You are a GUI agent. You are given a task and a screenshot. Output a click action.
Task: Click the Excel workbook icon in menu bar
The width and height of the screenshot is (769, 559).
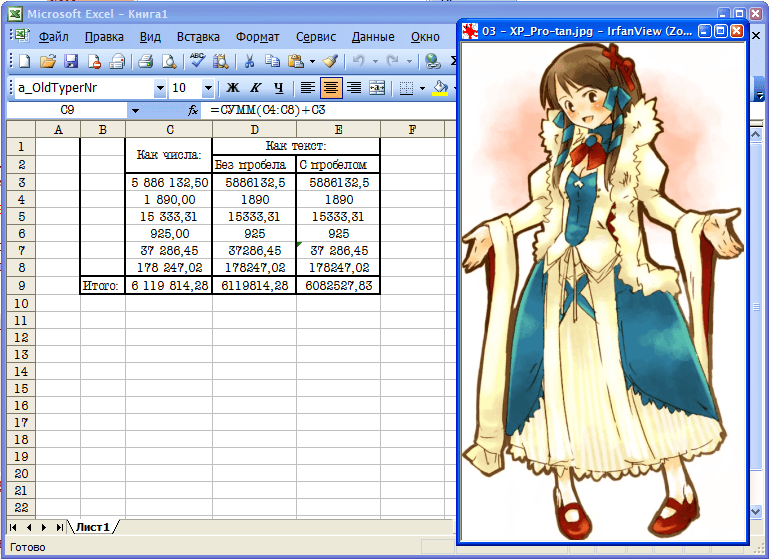[20, 36]
